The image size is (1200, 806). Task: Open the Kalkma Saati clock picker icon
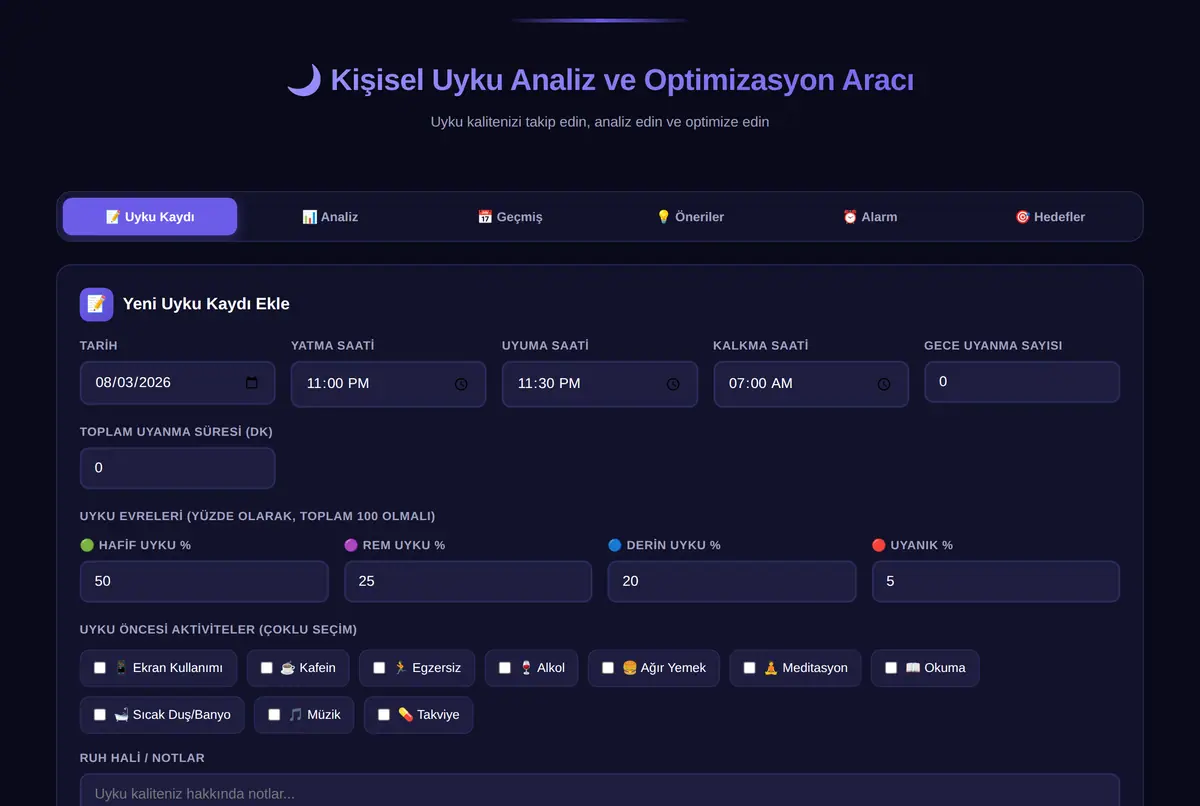[x=884, y=384]
